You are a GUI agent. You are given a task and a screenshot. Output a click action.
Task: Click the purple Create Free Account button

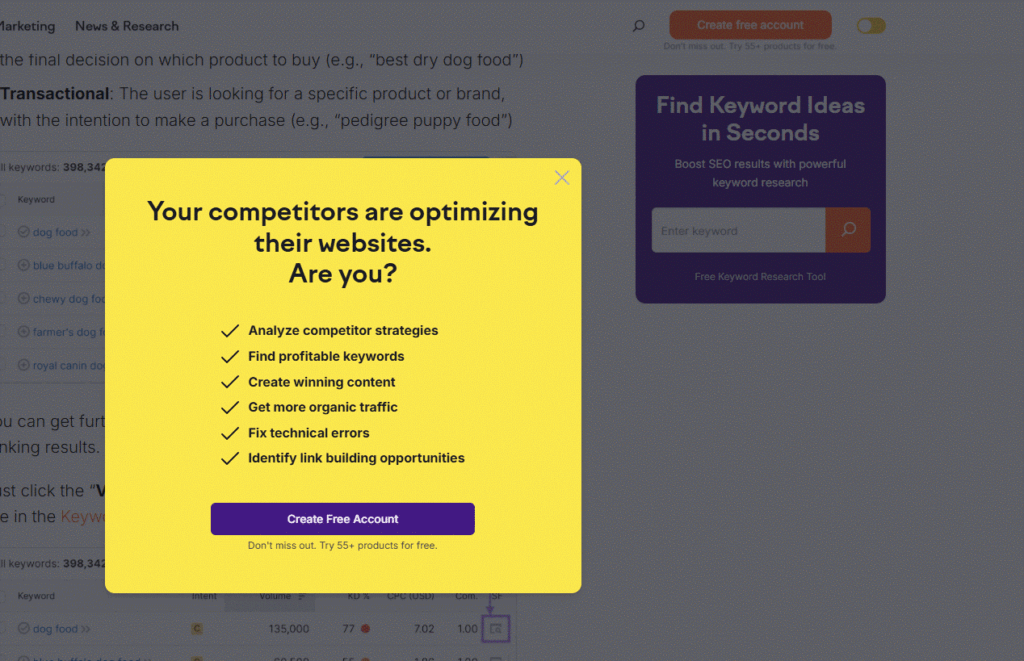point(342,519)
